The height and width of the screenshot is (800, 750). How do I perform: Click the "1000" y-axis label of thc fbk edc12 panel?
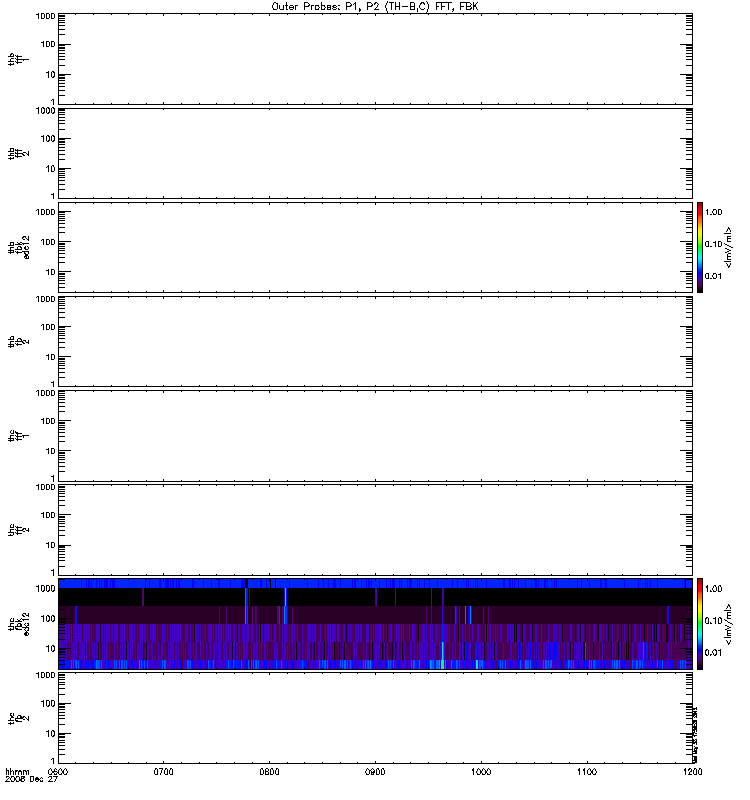click(45, 588)
